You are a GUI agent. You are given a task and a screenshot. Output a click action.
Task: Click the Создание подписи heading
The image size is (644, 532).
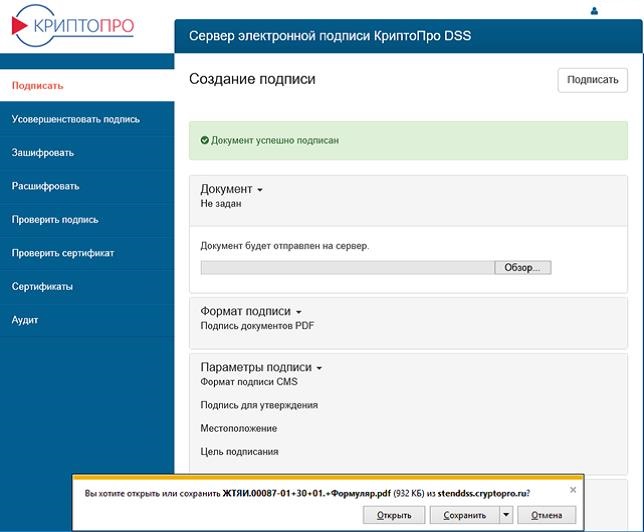point(252,79)
